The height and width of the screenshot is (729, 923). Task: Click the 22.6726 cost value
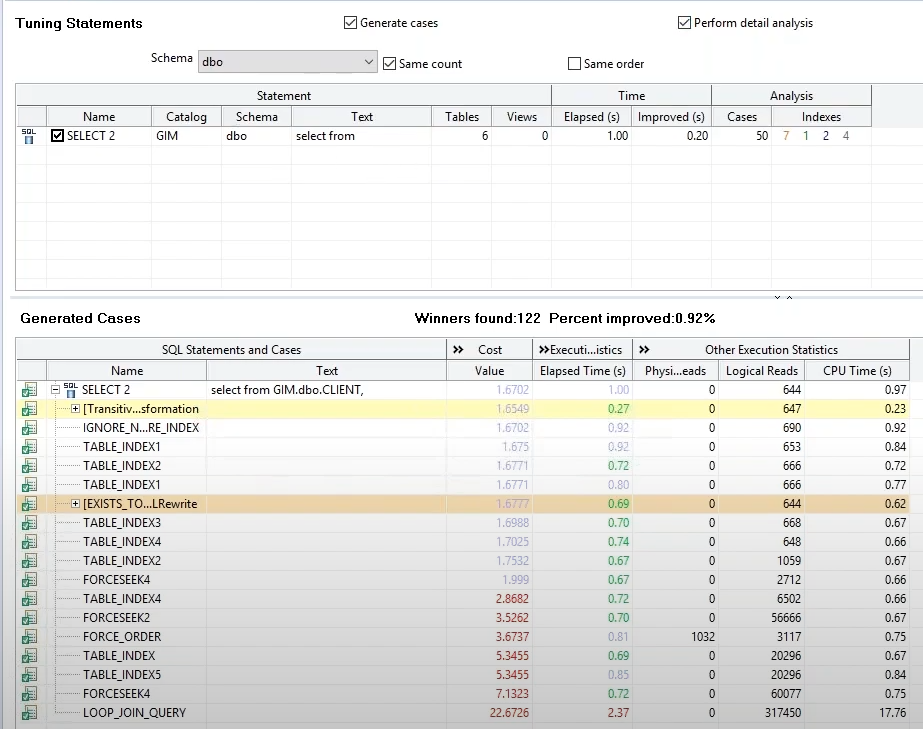tap(509, 713)
